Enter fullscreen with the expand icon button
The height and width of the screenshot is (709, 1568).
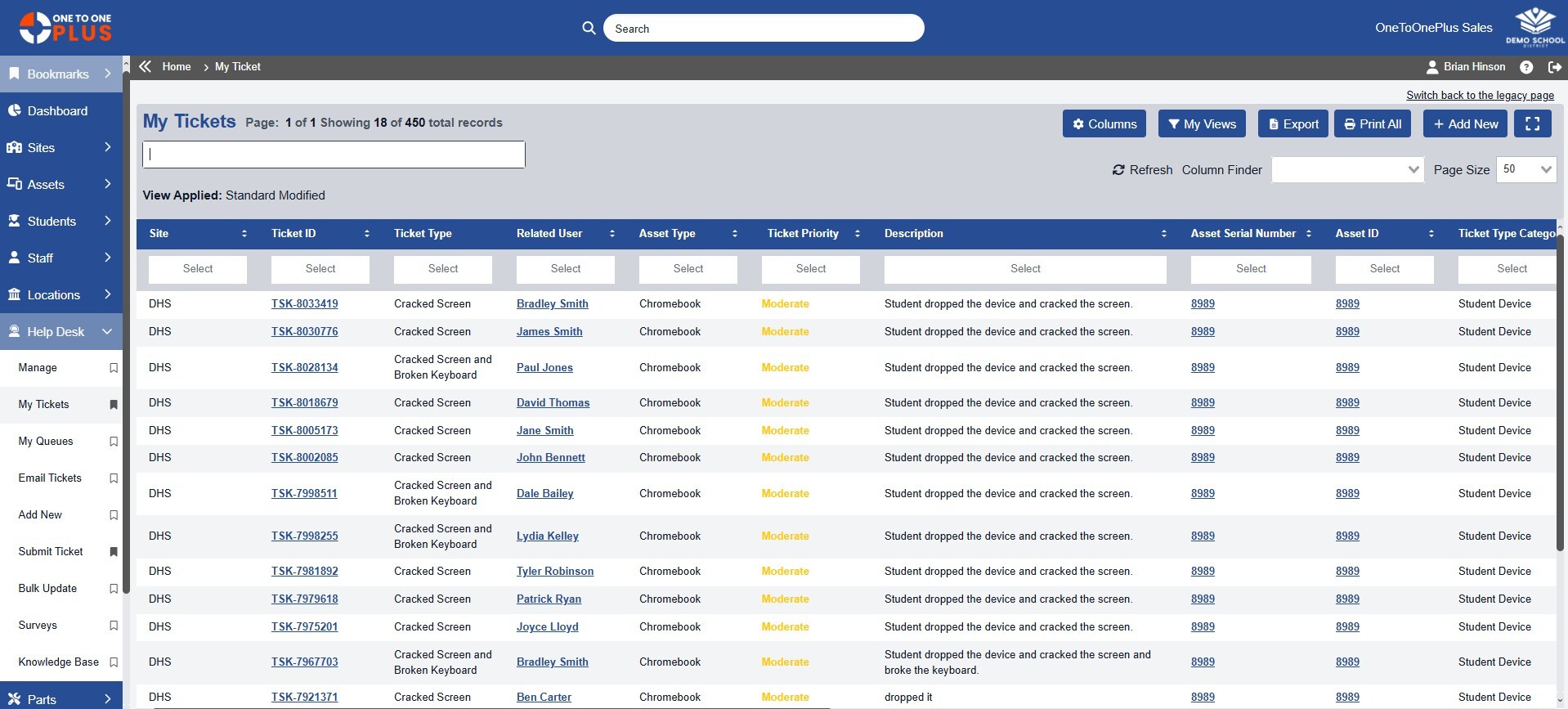pyautogui.click(x=1532, y=123)
